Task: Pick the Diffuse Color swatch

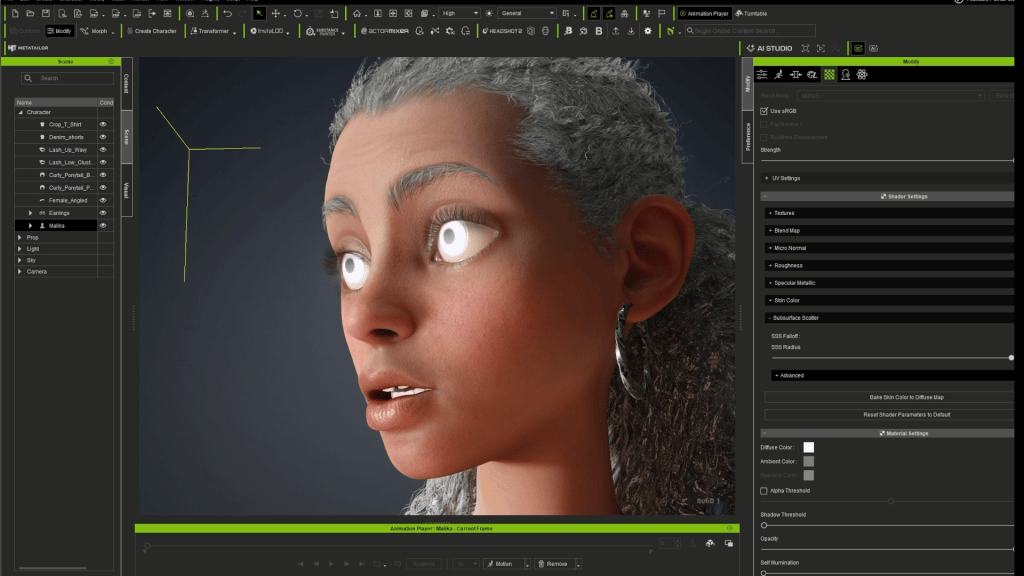Action: [x=808, y=447]
